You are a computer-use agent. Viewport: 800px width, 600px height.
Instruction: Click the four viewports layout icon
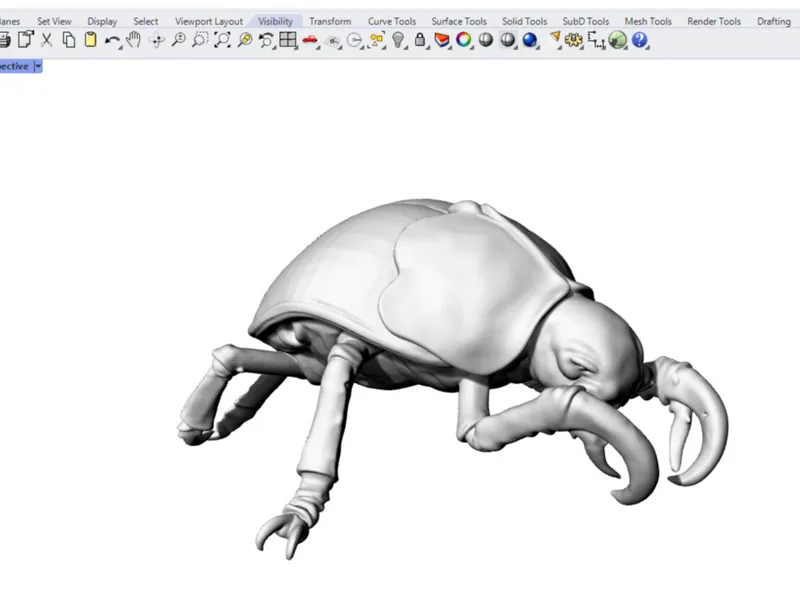(x=288, y=40)
